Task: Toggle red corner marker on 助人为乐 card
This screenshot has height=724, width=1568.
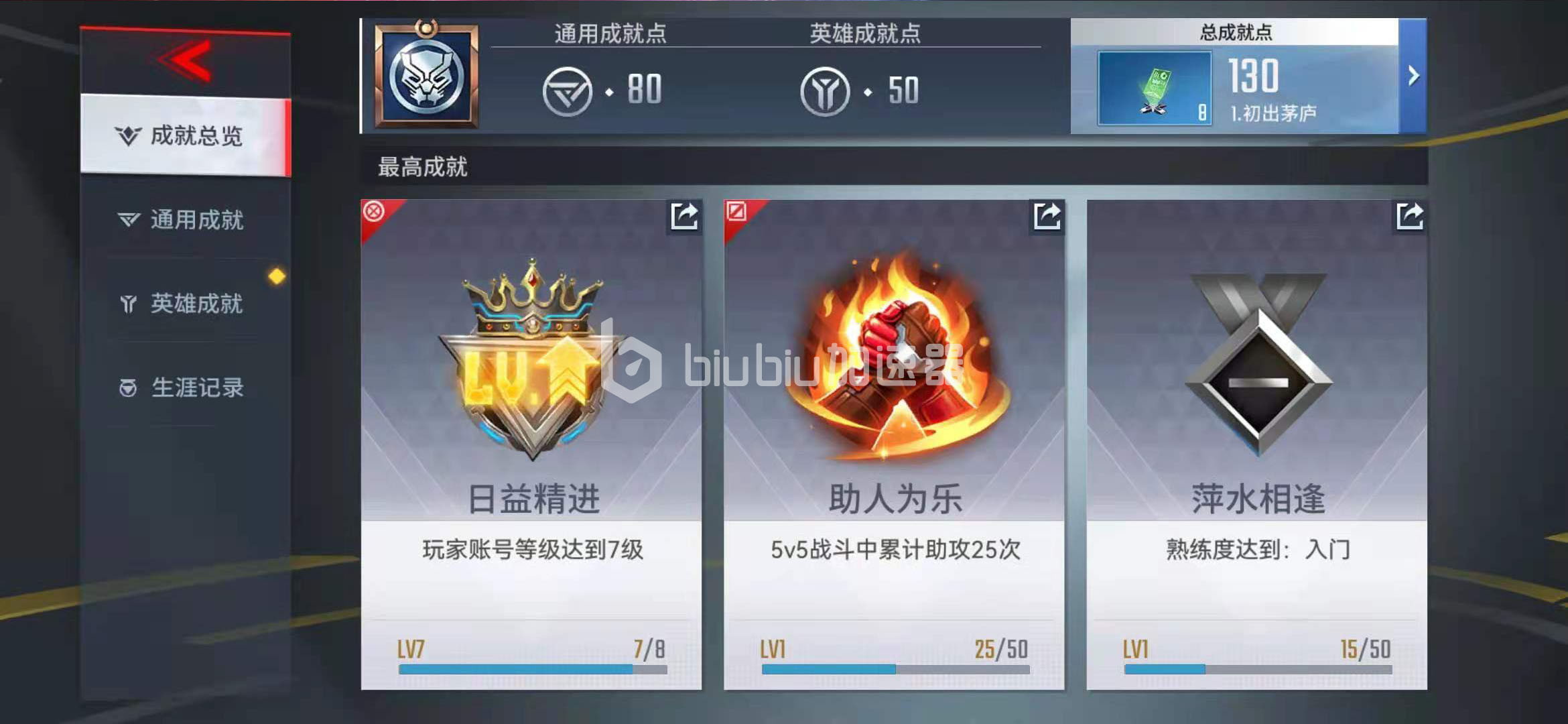Action: tap(737, 213)
